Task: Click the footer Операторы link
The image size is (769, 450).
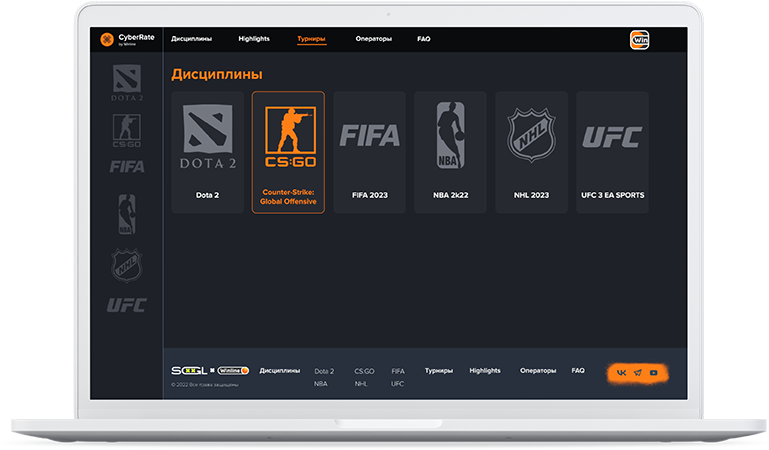Action: point(538,371)
